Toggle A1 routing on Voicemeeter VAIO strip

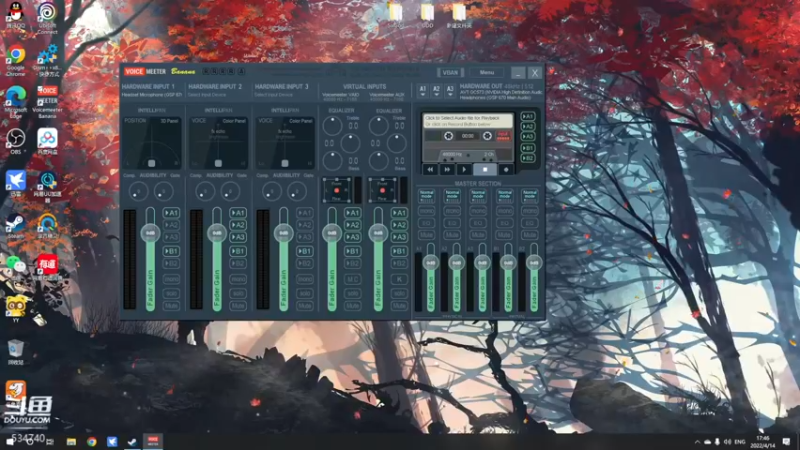[x=353, y=213]
